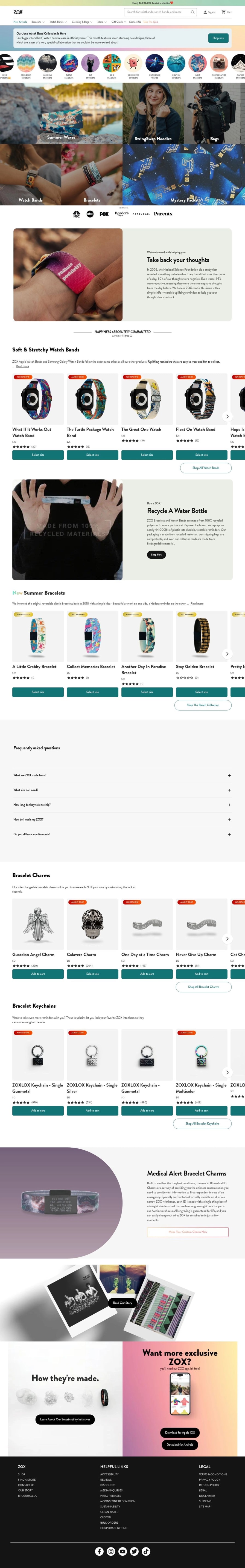Click Read Our Story button

coord(122,1303)
